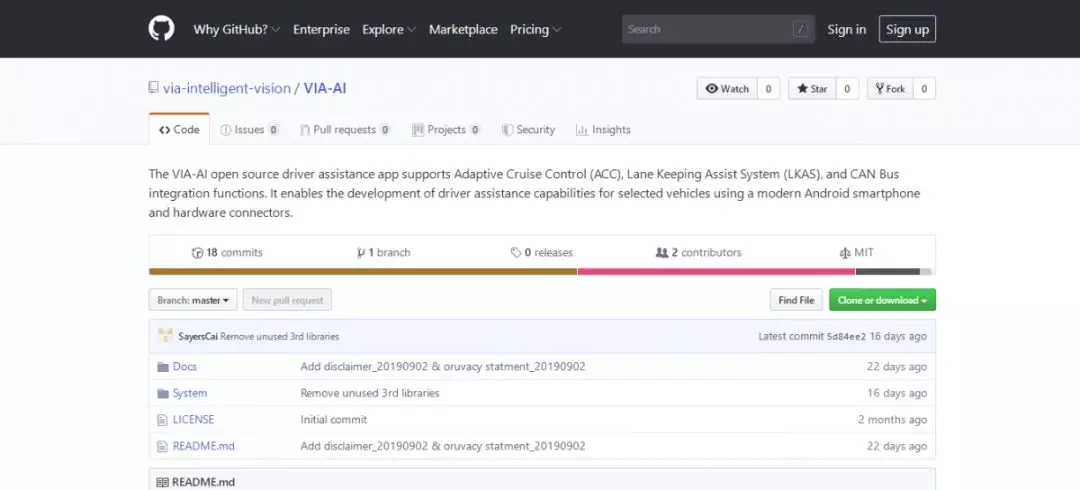Star the repository
Viewport: 1080px width, 490px height.
coord(812,89)
